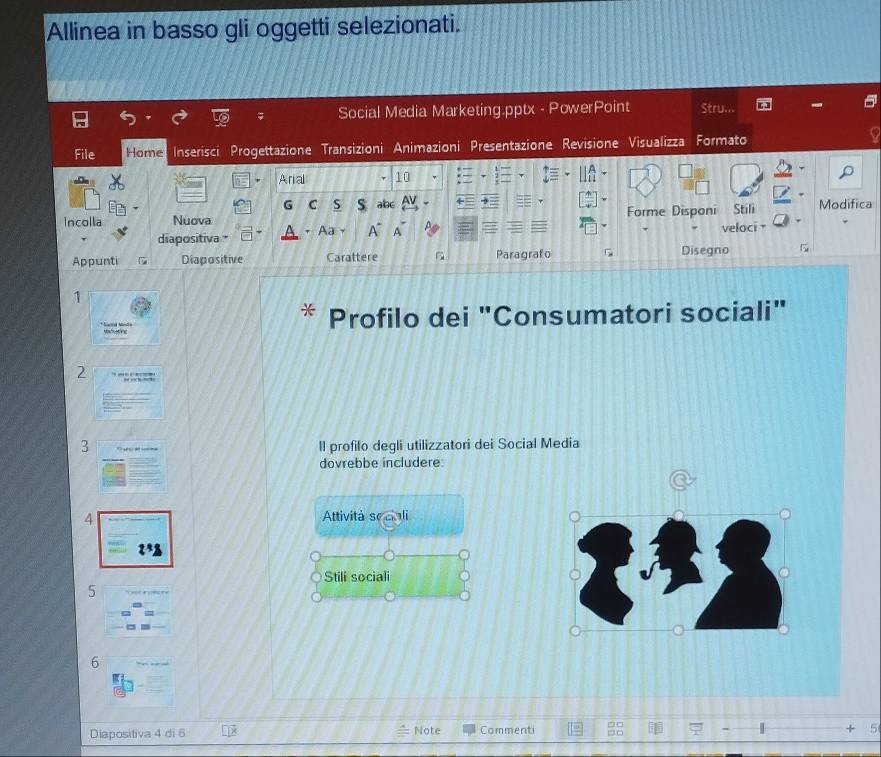Viewport: 881px width, 757px height.
Task: Click the zoom slider handle
Action: click(762, 730)
